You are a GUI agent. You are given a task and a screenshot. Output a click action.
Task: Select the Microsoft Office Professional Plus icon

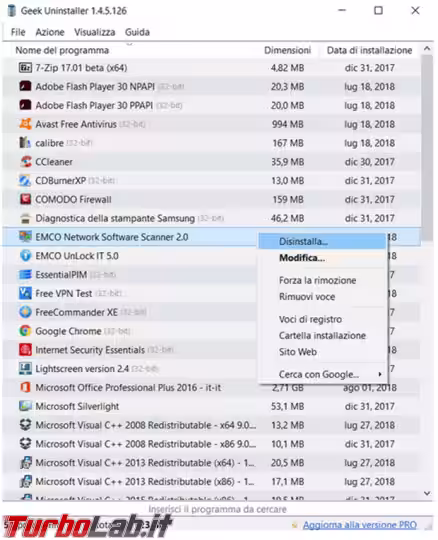25,387
